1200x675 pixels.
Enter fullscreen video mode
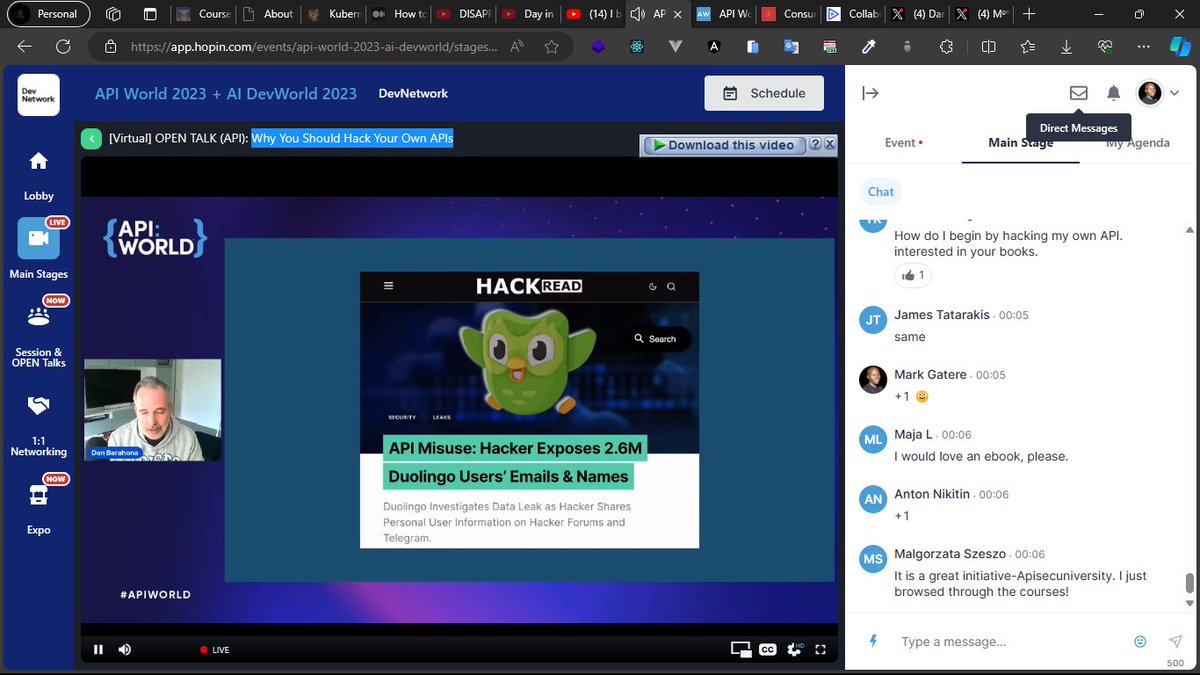click(821, 649)
